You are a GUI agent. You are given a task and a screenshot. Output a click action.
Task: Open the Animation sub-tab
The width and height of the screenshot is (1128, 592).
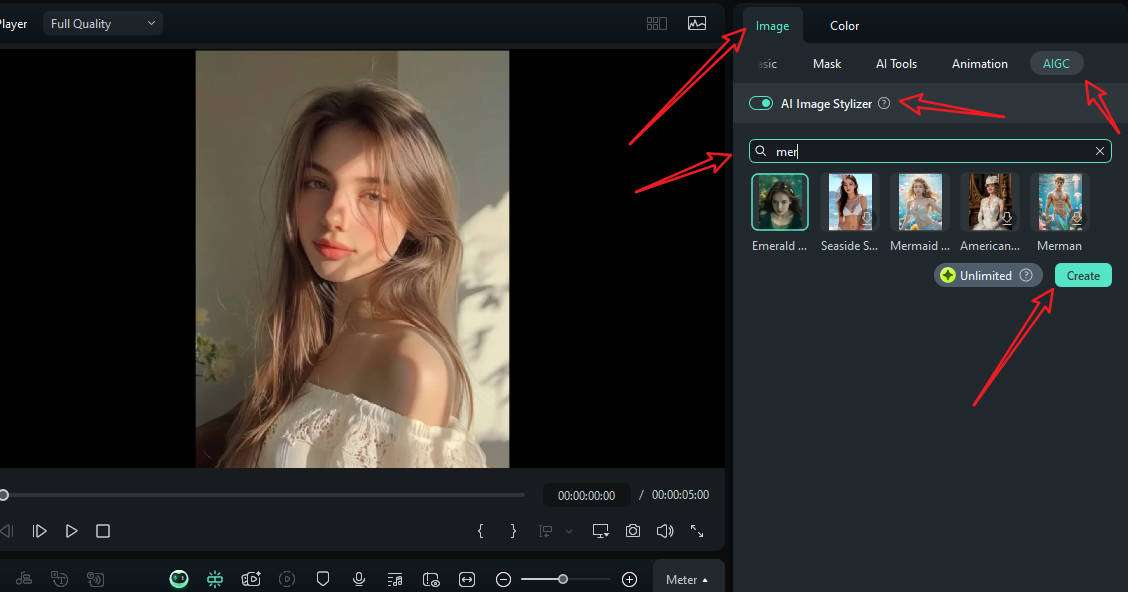979,64
